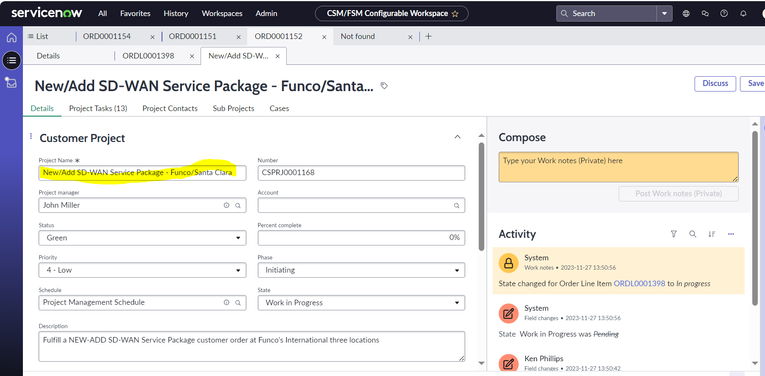Show Project manager John Miller info icon
Image resolution: width=765 pixels, height=376 pixels.
pos(226,206)
